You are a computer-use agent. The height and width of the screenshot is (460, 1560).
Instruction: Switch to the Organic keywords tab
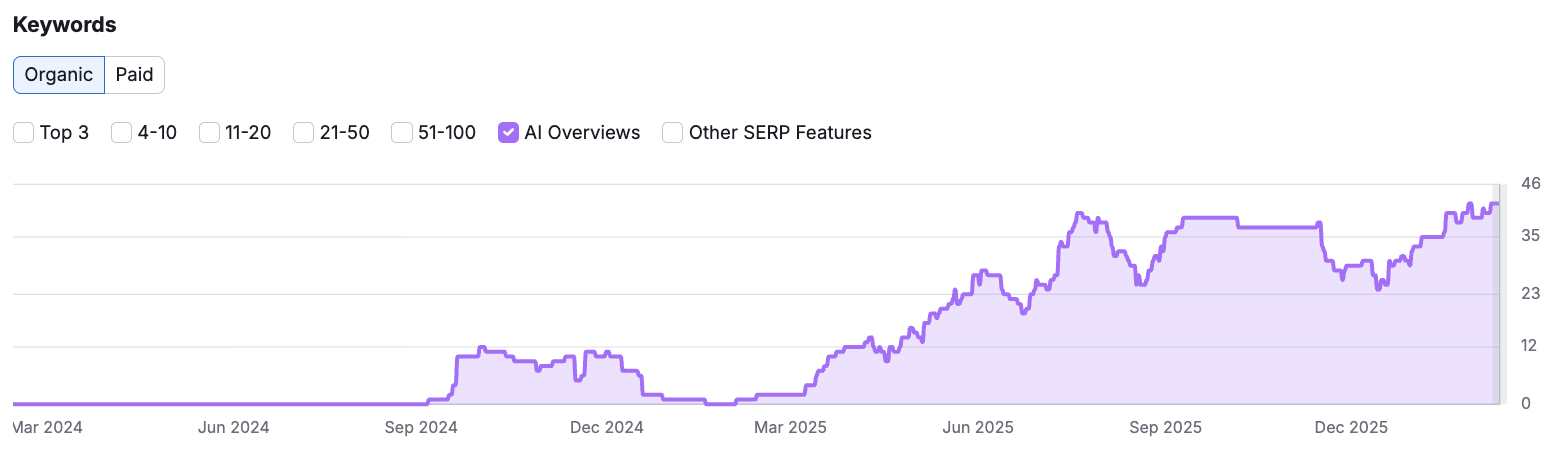point(59,75)
